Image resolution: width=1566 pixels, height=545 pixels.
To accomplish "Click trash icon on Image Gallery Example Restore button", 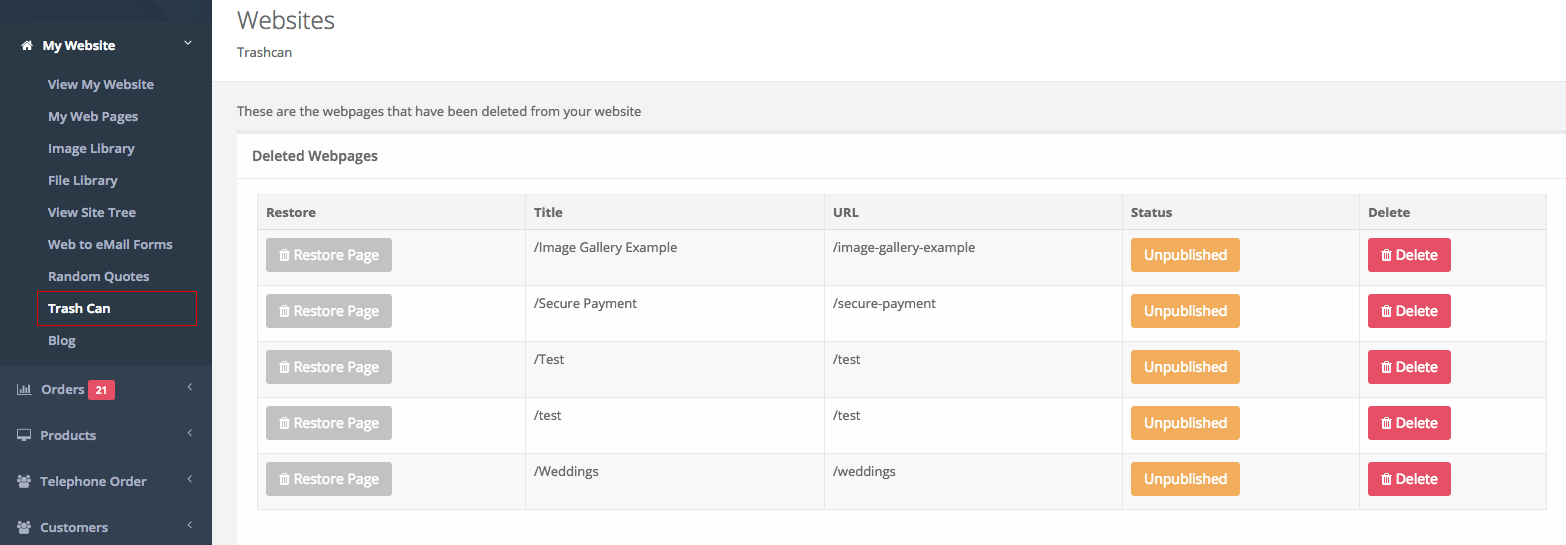I will (x=284, y=255).
